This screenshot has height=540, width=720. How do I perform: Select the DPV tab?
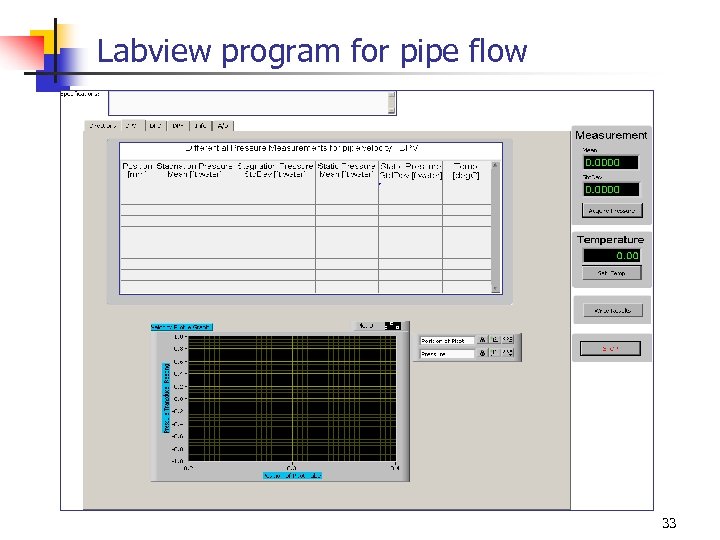[x=133, y=125]
